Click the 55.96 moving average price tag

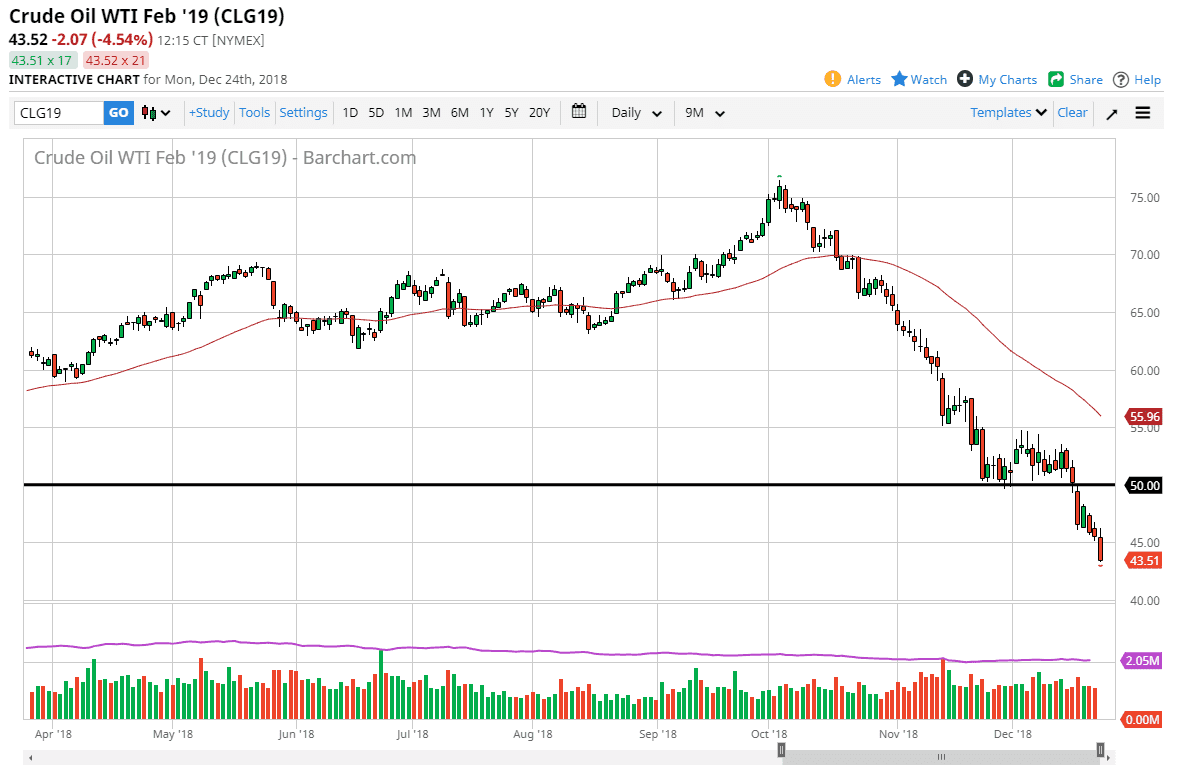click(x=1143, y=416)
